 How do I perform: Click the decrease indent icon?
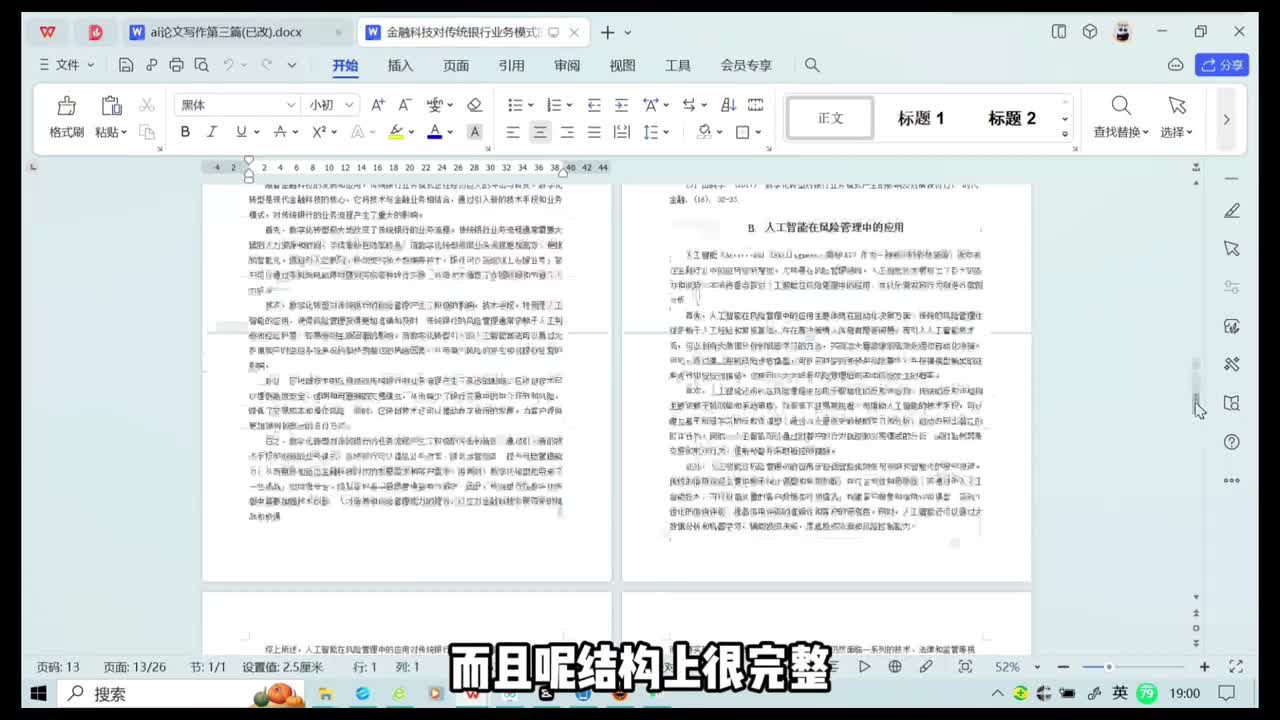pyautogui.click(x=594, y=105)
